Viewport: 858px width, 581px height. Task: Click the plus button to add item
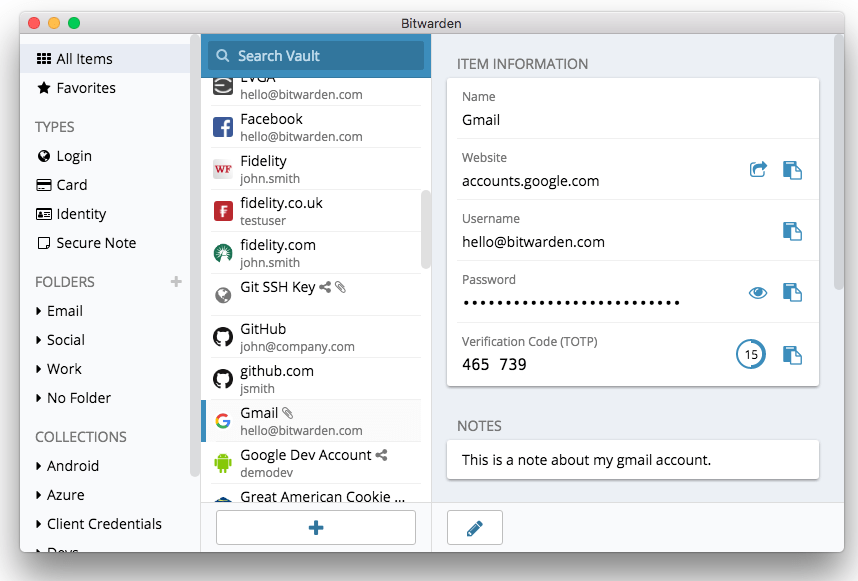point(316,528)
